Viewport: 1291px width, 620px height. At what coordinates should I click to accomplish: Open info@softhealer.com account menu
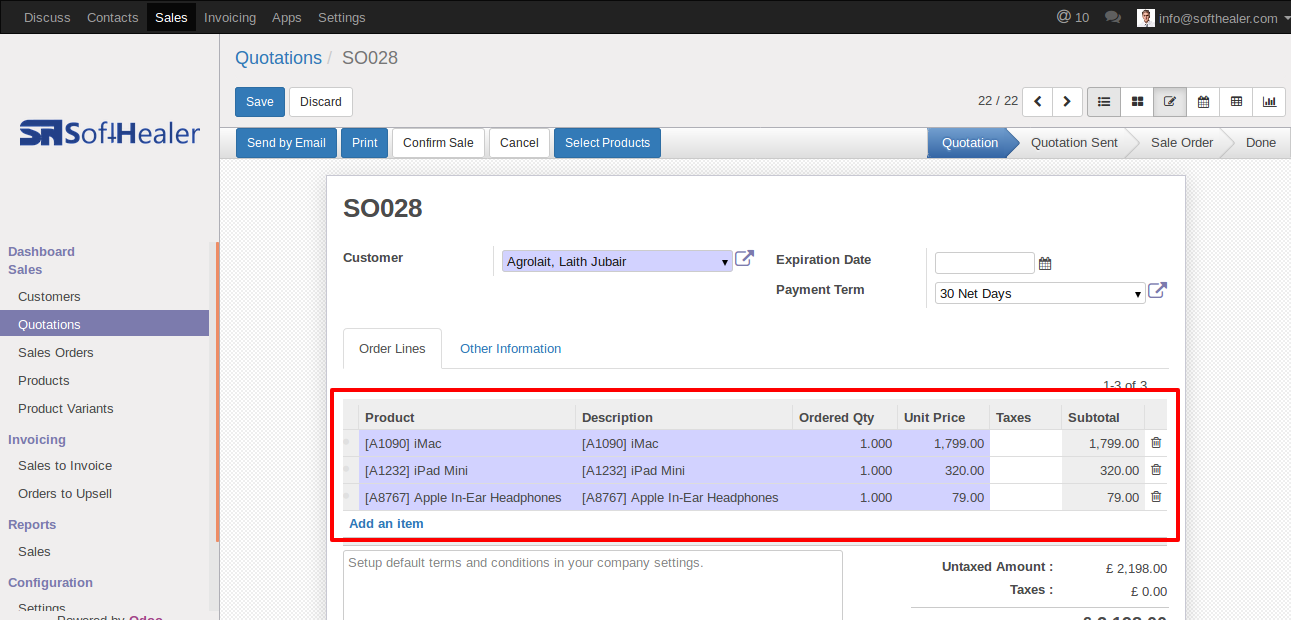(x=1218, y=18)
